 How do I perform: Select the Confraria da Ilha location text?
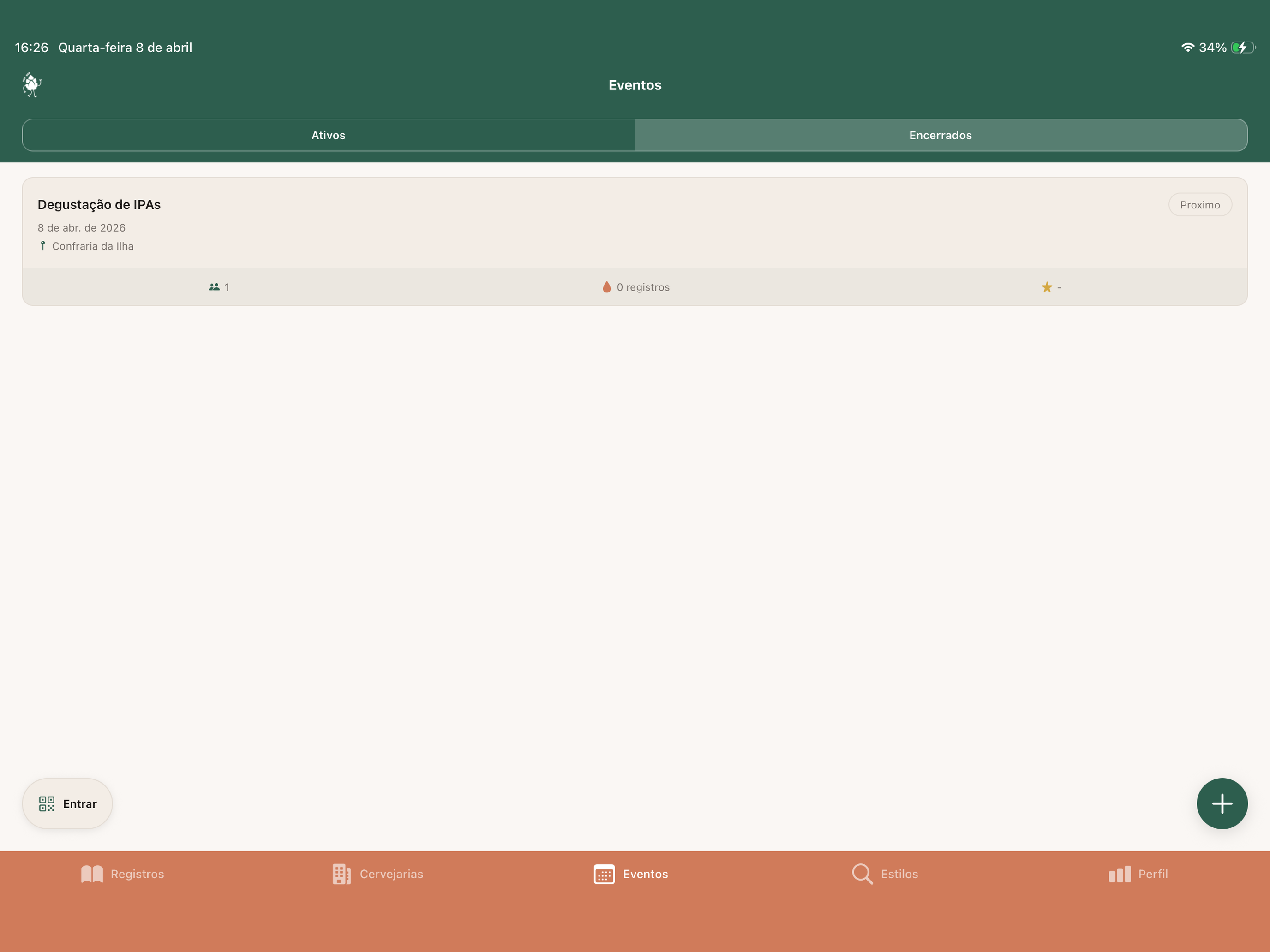[x=93, y=246]
